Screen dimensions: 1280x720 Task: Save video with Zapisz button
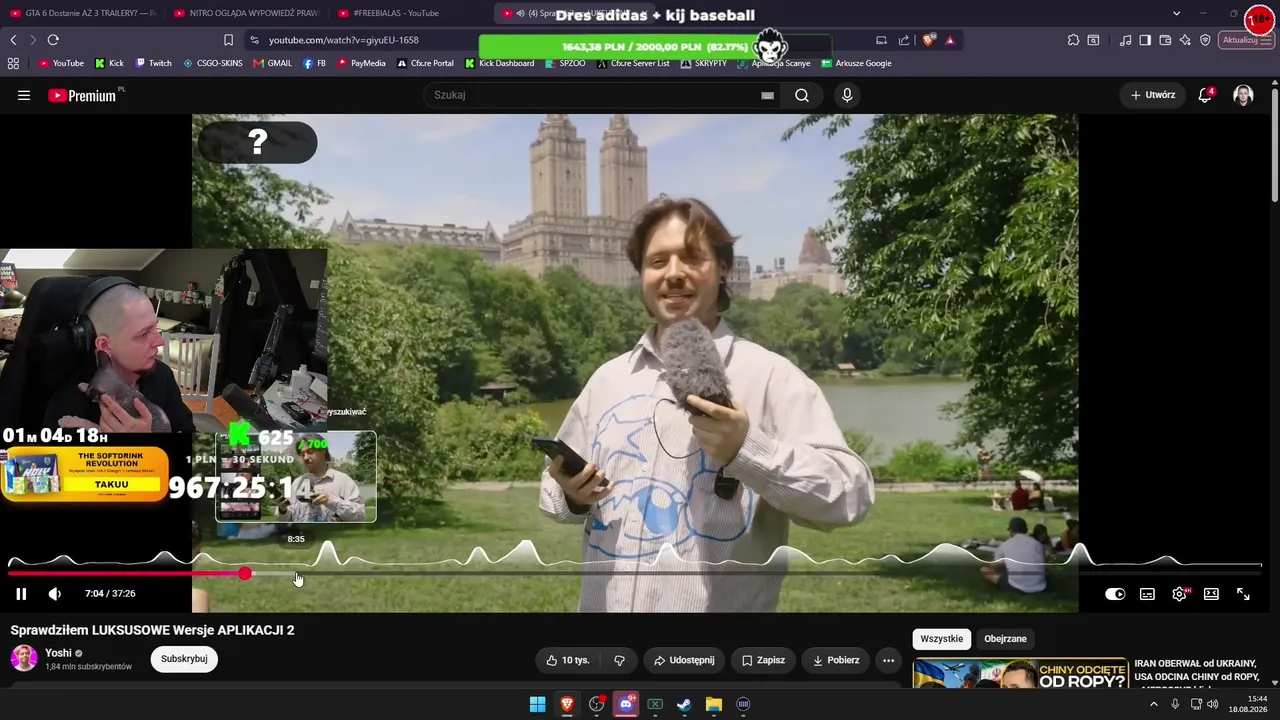click(x=763, y=660)
